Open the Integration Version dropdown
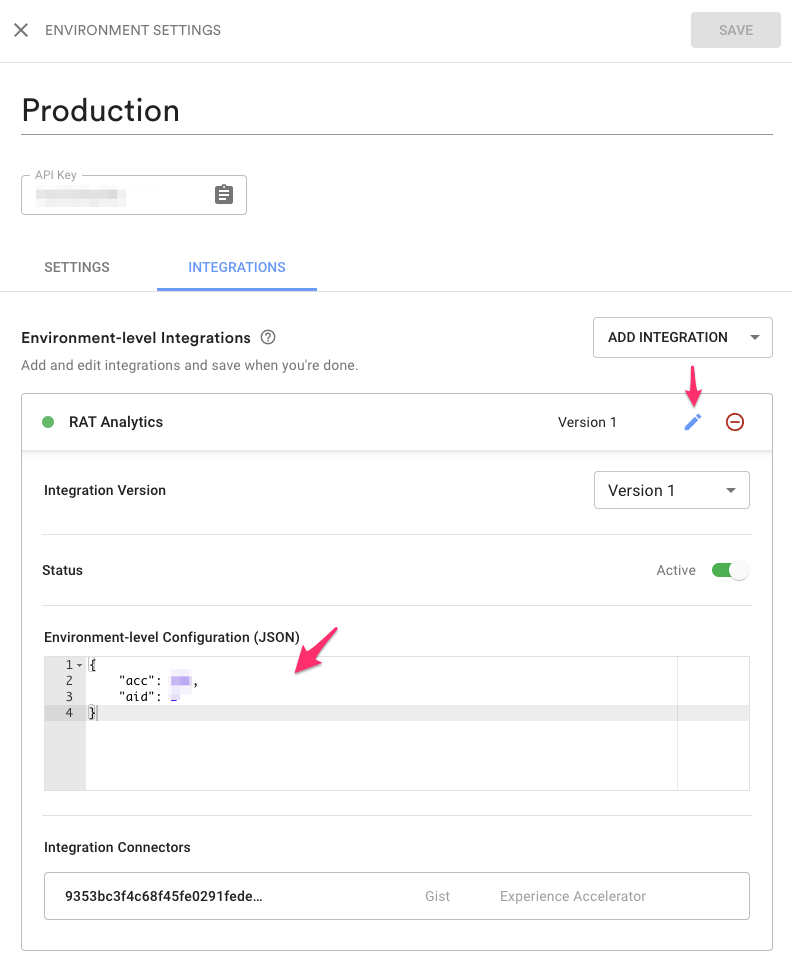This screenshot has height=956, width=792. [671, 490]
